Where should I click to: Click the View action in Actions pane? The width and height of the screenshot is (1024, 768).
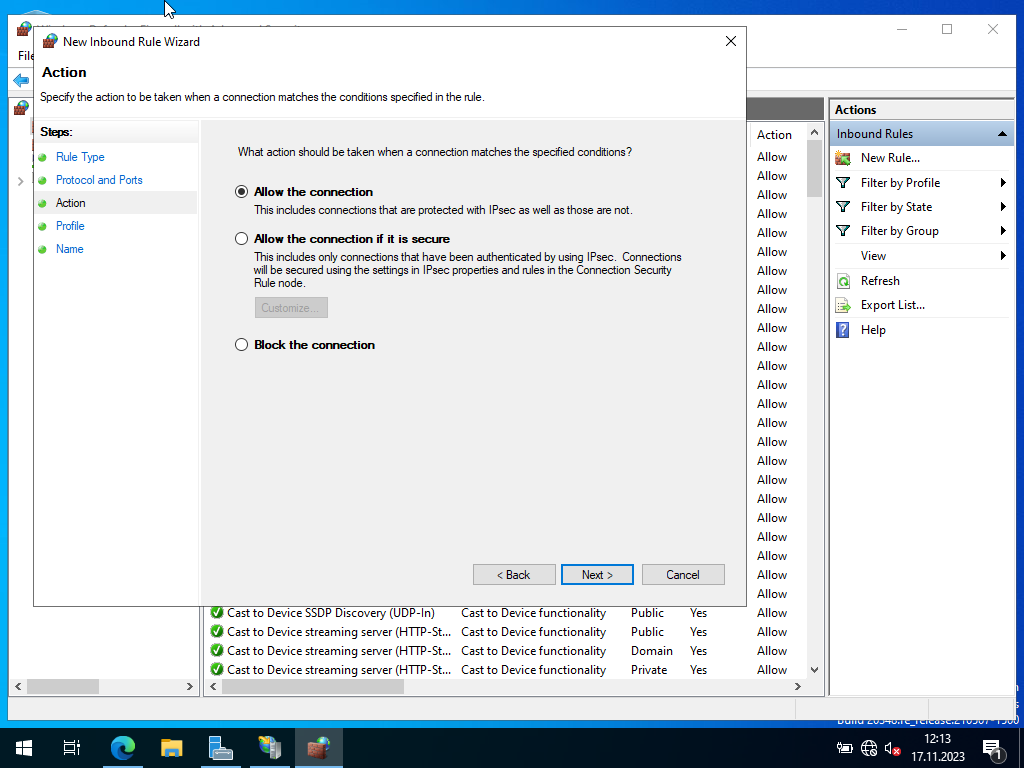[x=873, y=256]
